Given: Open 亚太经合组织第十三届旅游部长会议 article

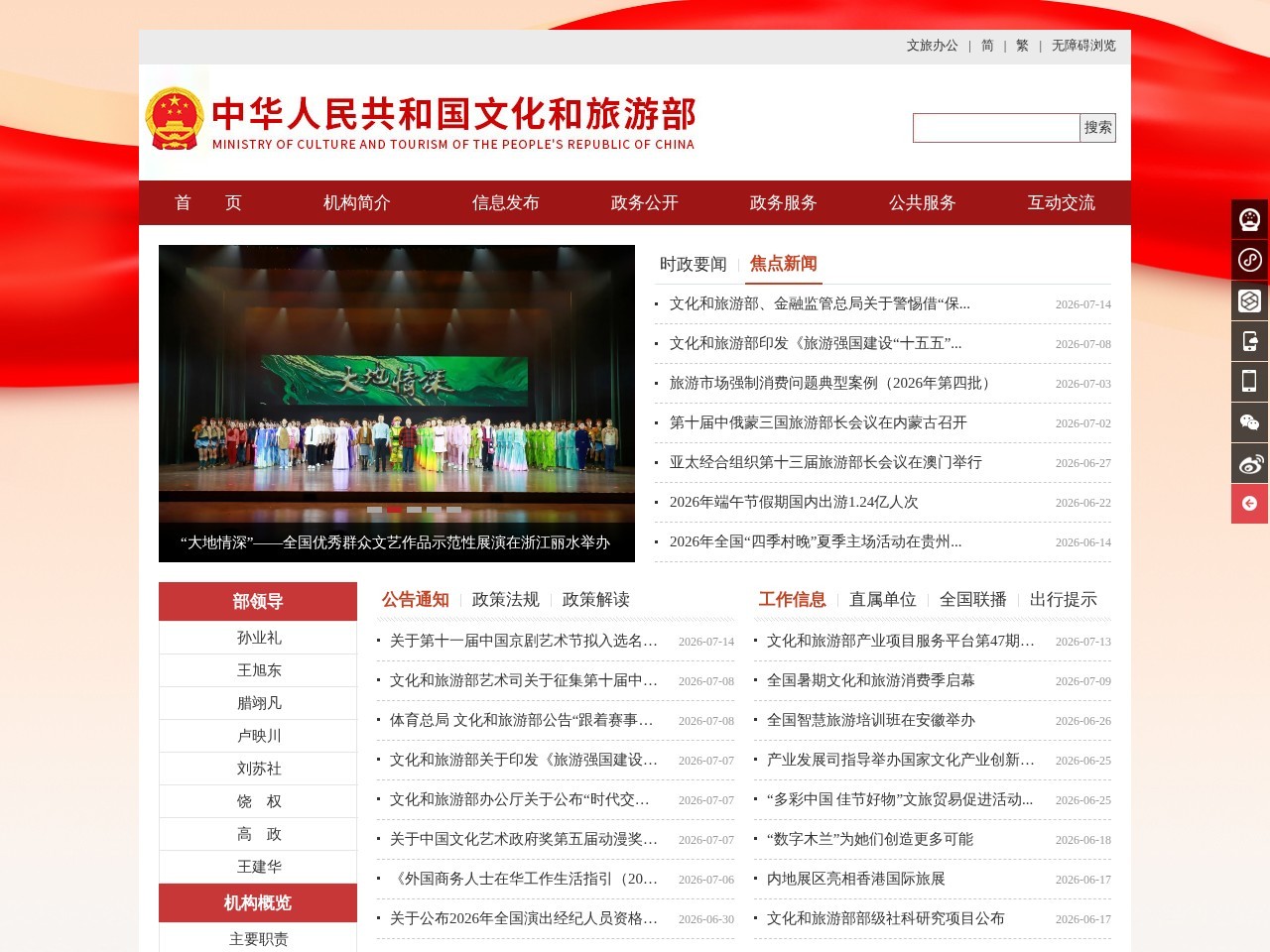Looking at the screenshot, I should [825, 462].
